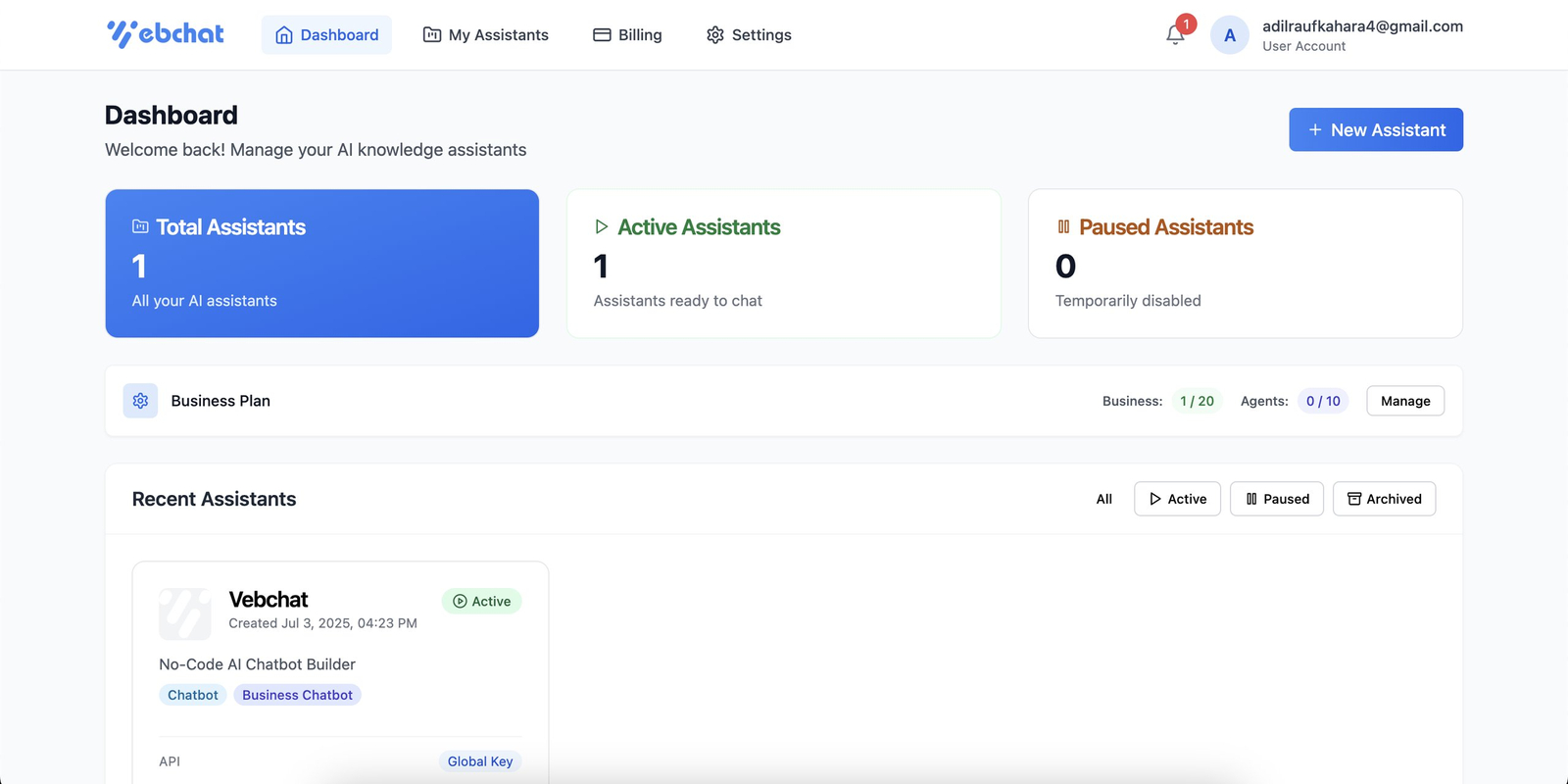
Task: Filter recent assistants by Archived
Action: (x=1384, y=499)
